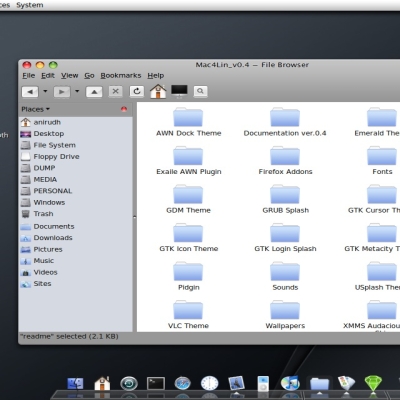Open Documents bookmark in sidebar
The image size is (400, 400).
click(x=76, y=227)
